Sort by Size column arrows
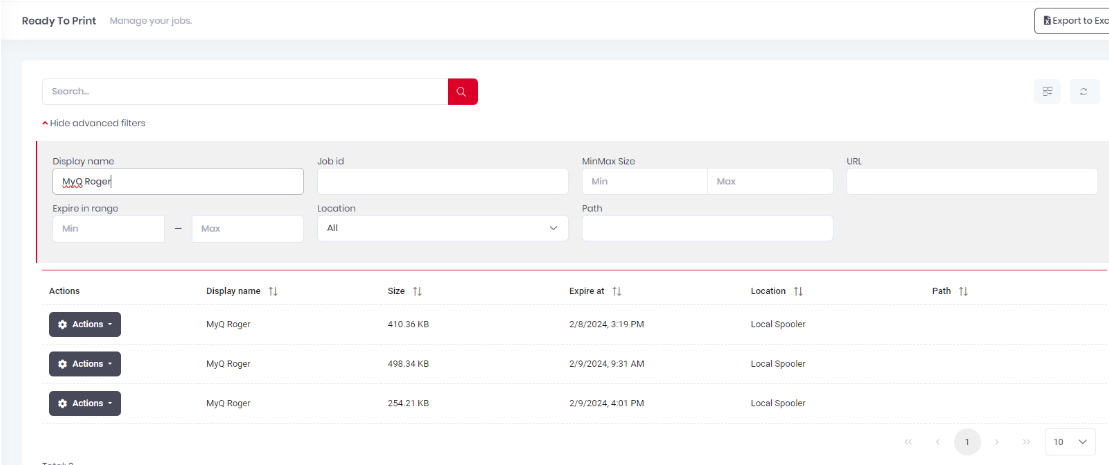The width and height of the screenshot is (1109, 465). [417, 291]
